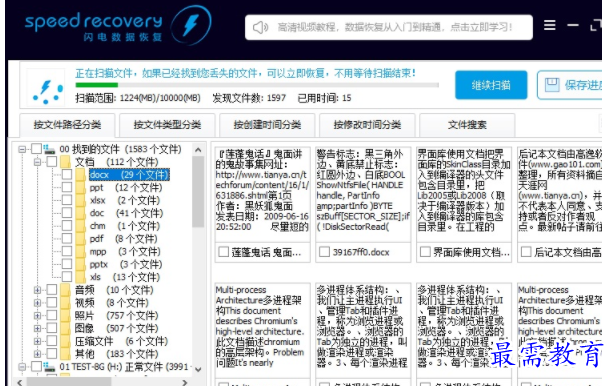
Task: Click the drive icon beside 00 找到的文件
Action: coord(49,149)
